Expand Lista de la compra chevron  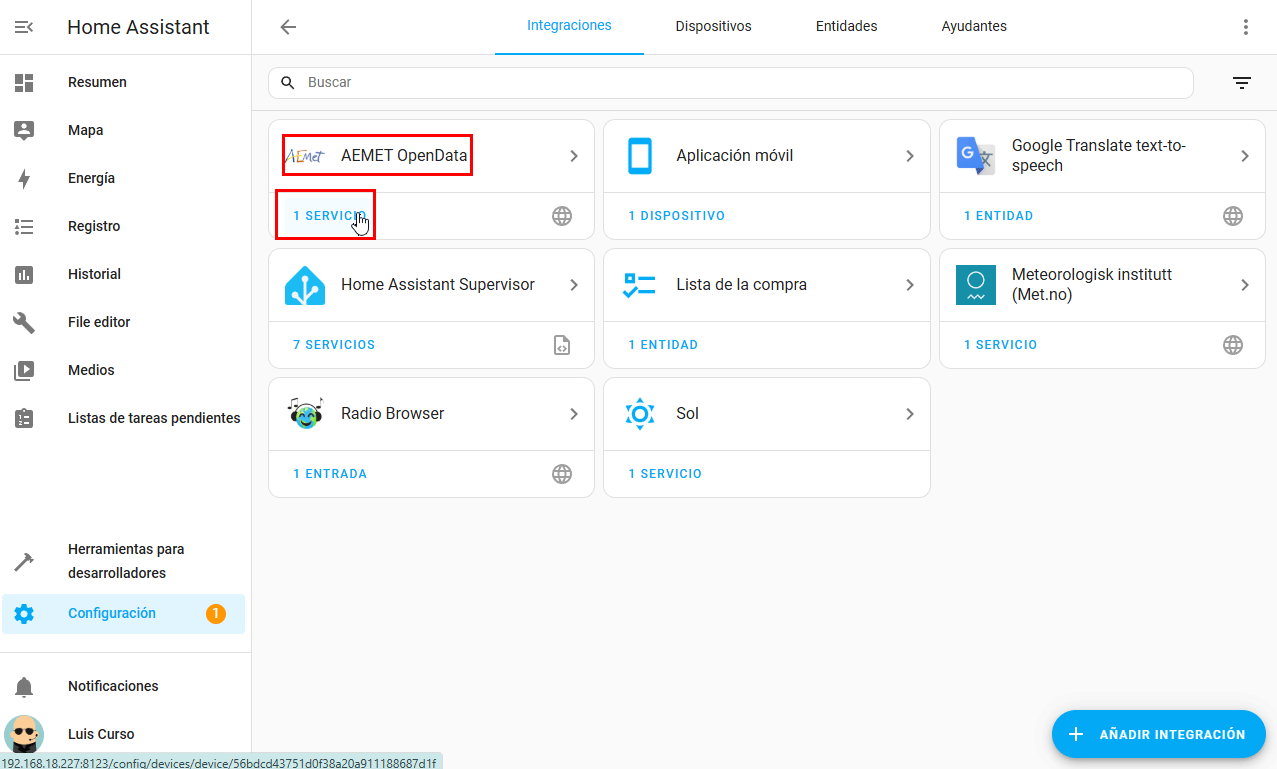(910, 285)
